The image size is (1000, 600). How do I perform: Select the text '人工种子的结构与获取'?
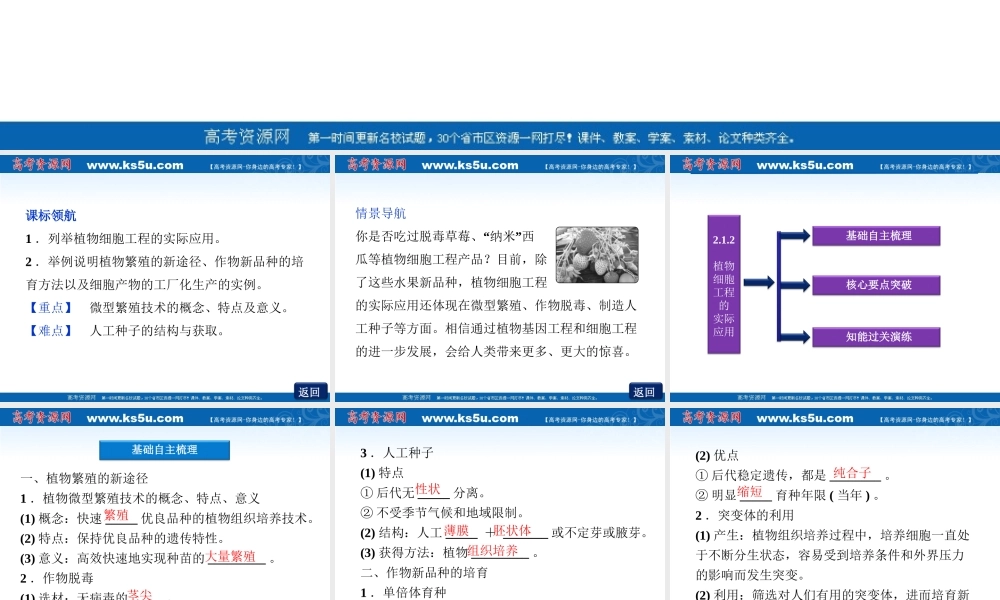[157, 331]
